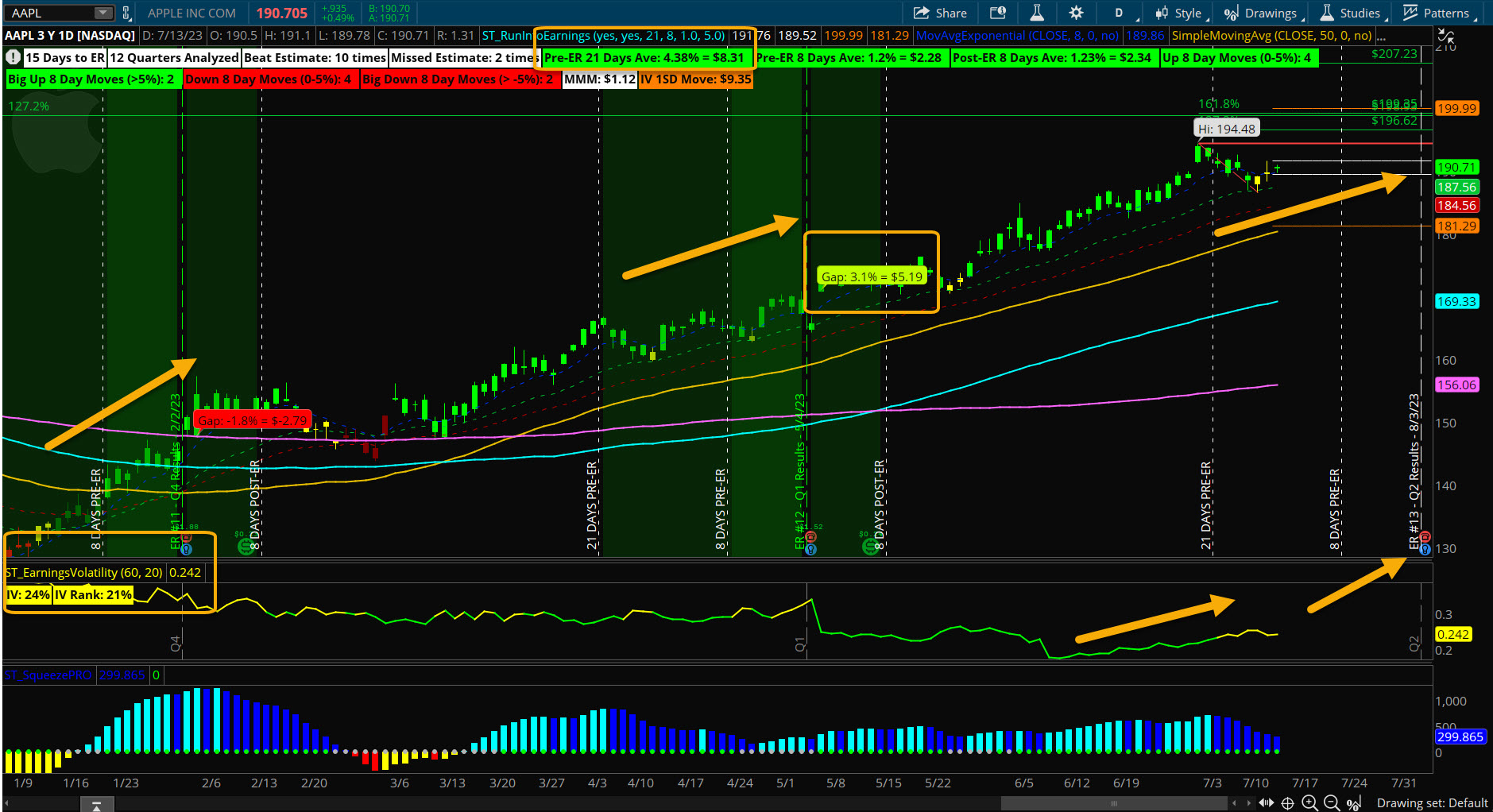Click the Share button
1493x812 pixels.
(947, 13)
